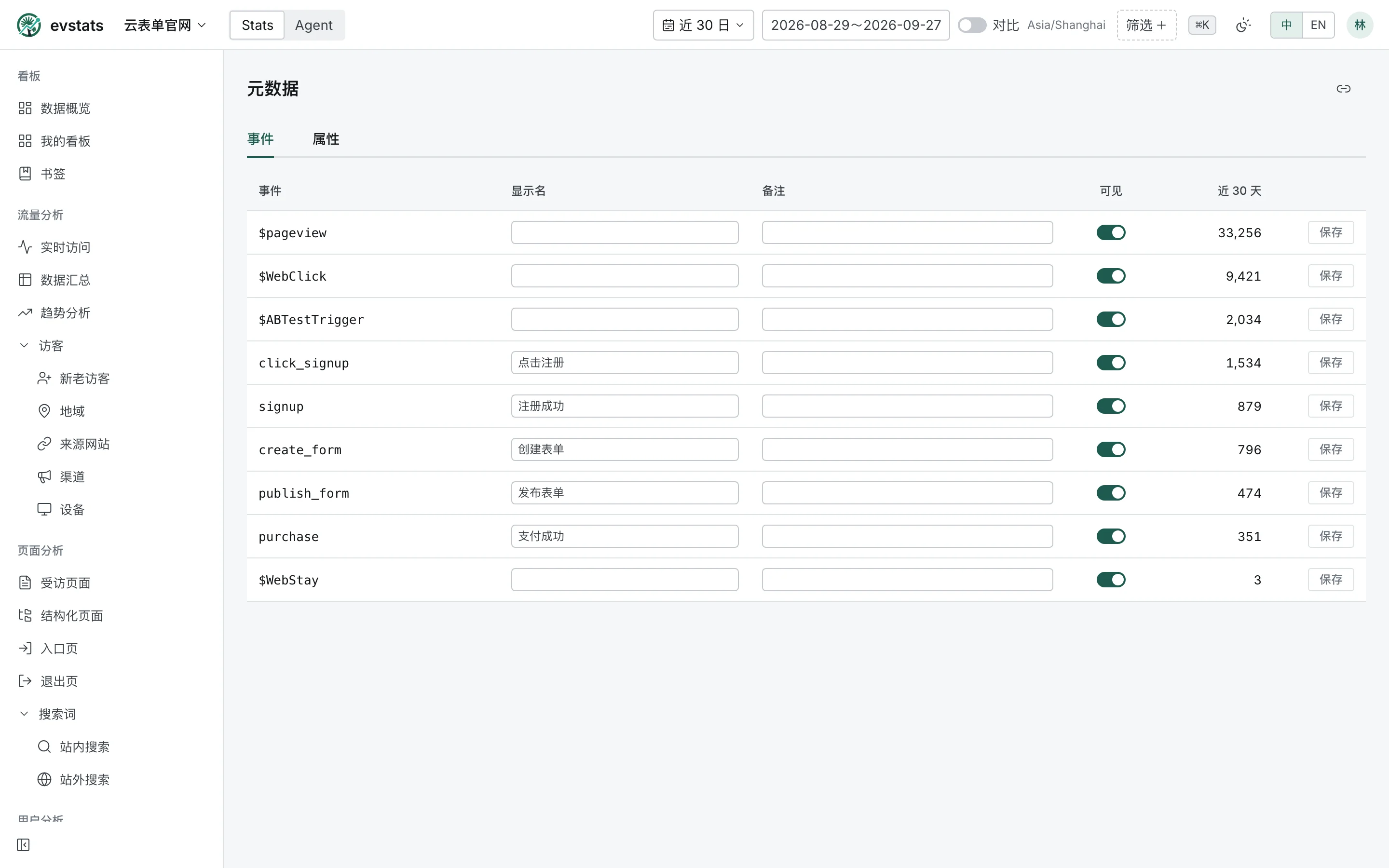Open 入口页 entry arrow icon
Image resolution: width=1389 pixels, height=868 pixels.
tap(25, 648)
